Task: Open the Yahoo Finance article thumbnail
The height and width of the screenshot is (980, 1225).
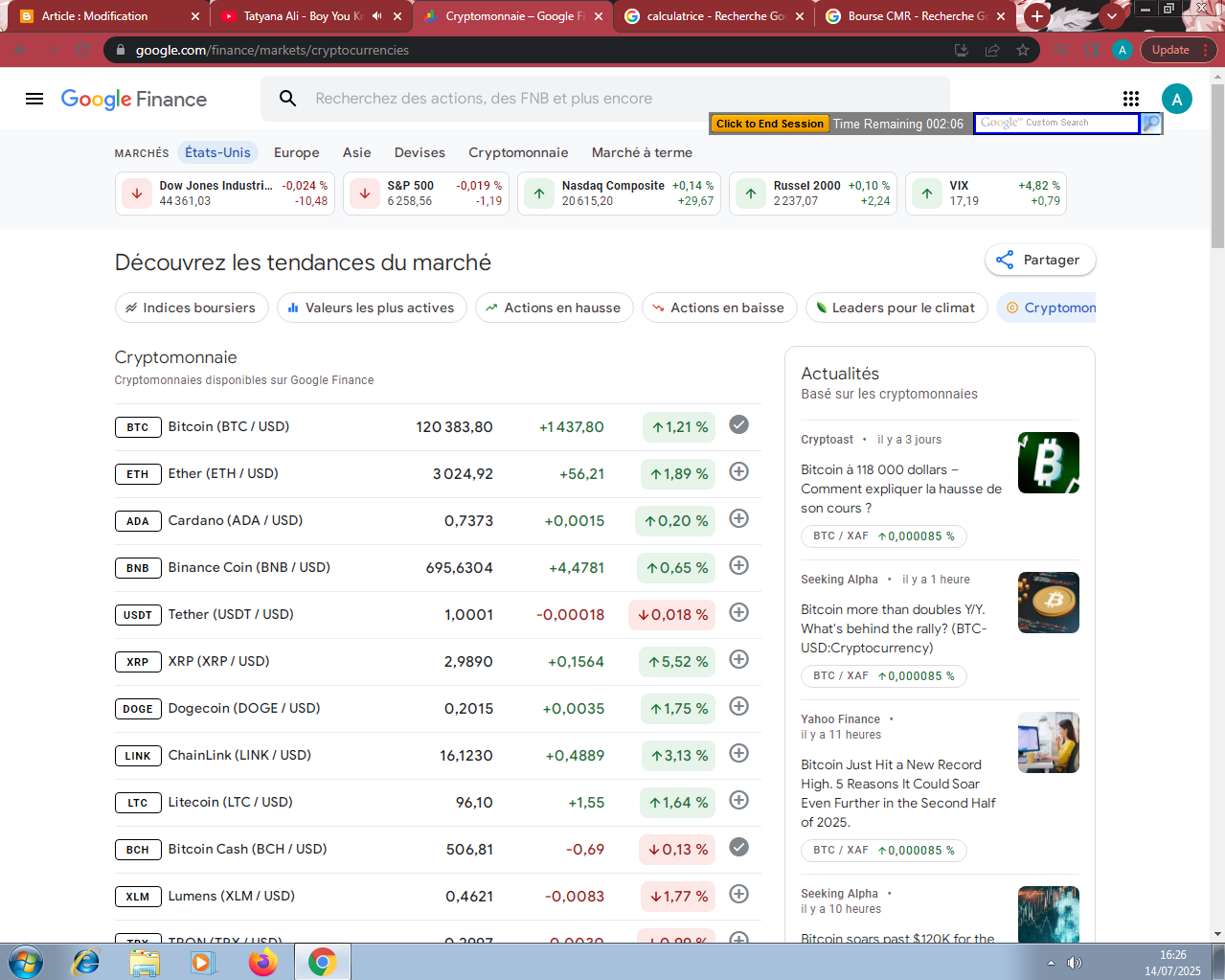Action: (x=1048, y=742)
